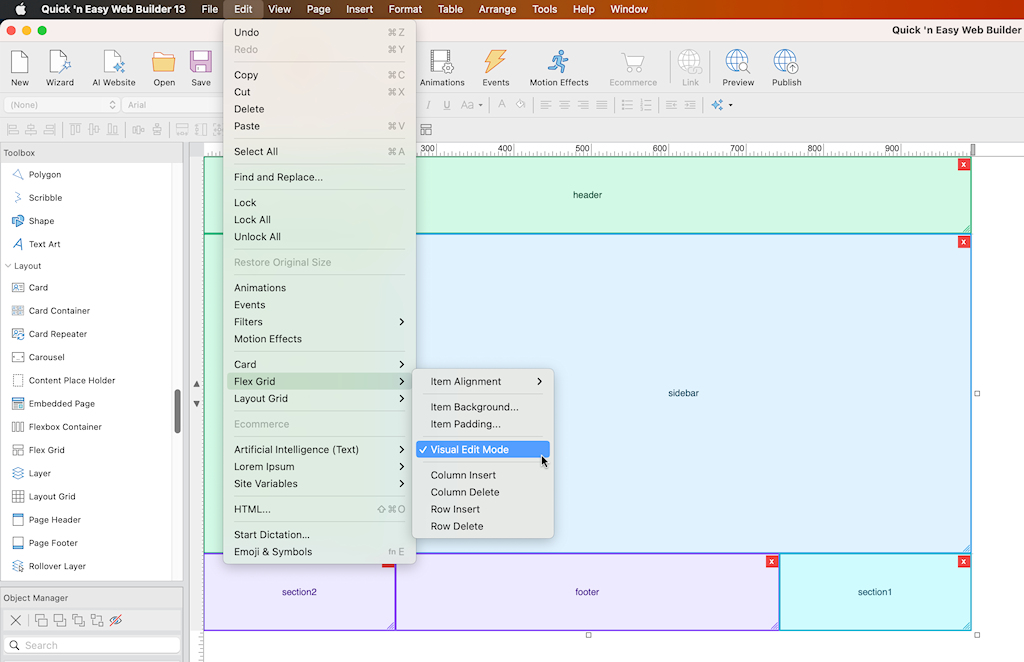Expand the Item Alignment submenu
This screenshot has width=1024, height=662.
(x=483, y=381)
